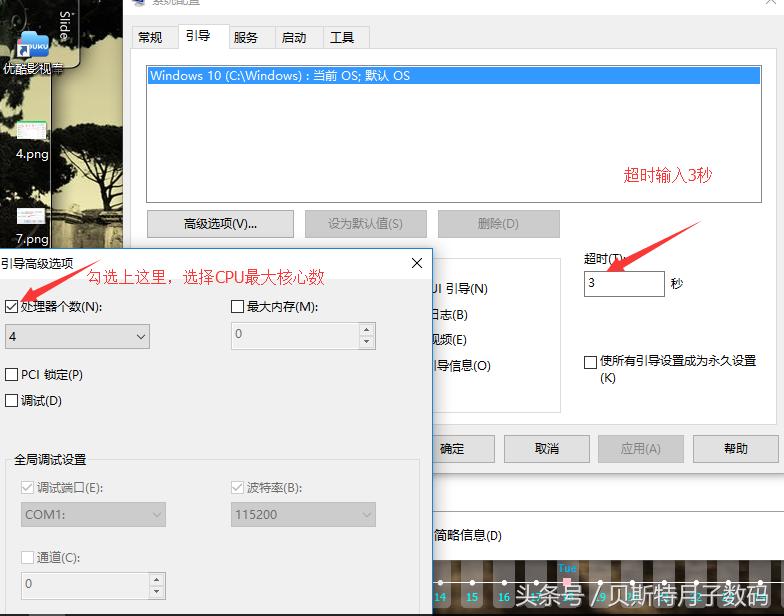Decrease the 最大内存 spinner value

click(366, 342)
